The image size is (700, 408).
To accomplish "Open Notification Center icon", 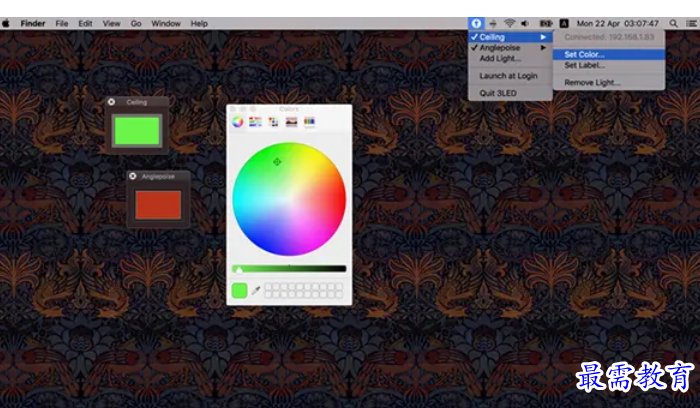I will pos(691,23).
